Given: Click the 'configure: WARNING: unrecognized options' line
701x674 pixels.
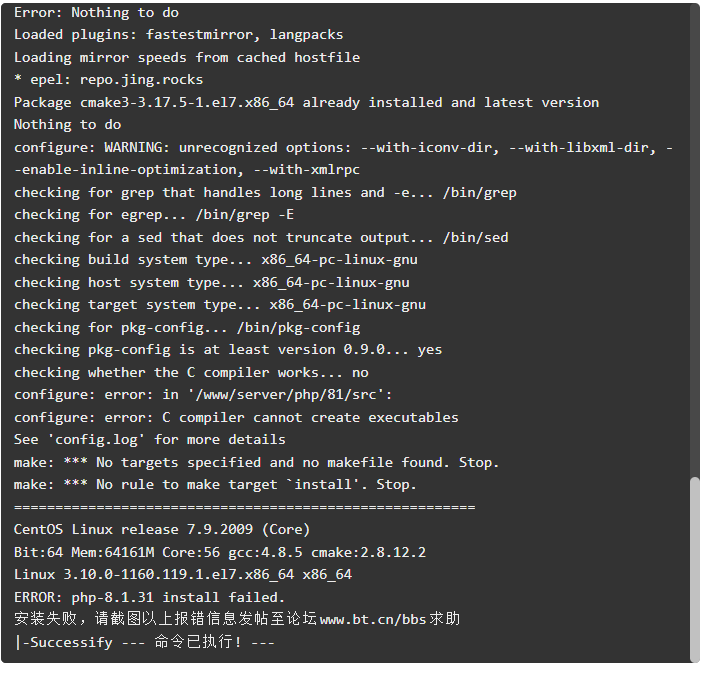Looking at the screenshot, I should click(343, 159).
